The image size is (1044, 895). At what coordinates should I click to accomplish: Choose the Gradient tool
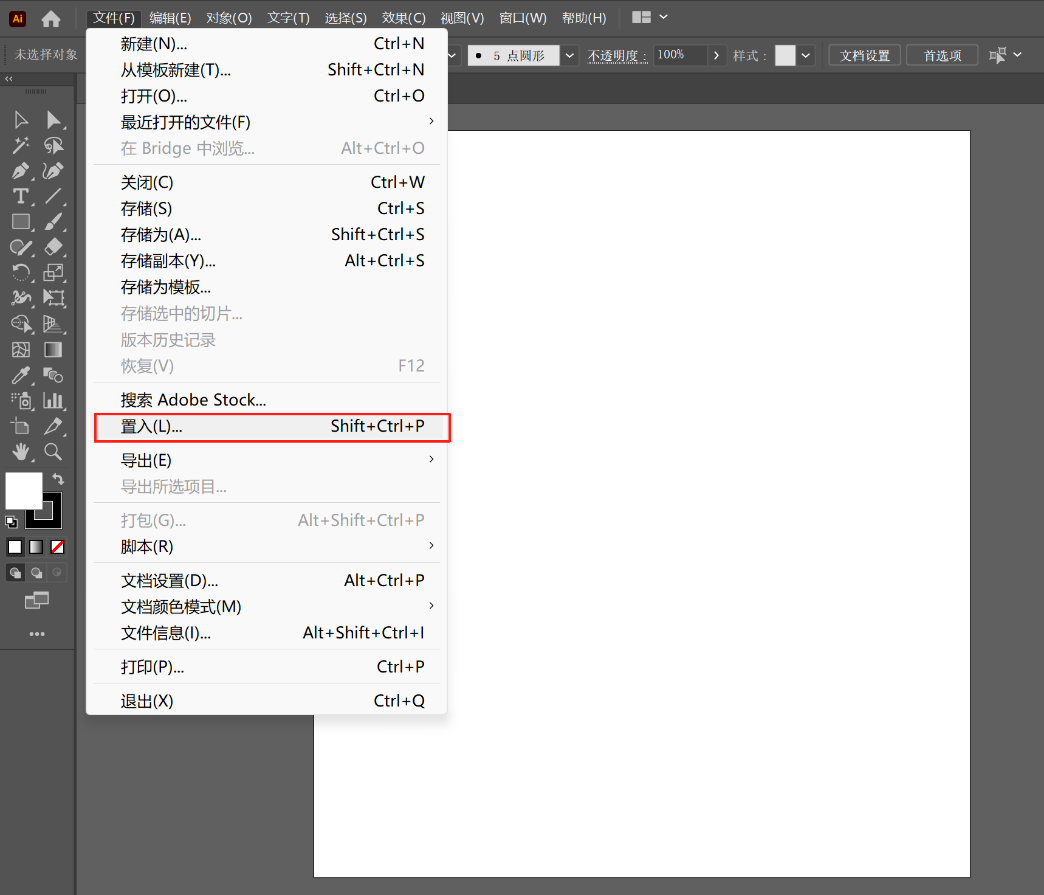(x=54, y=350)
